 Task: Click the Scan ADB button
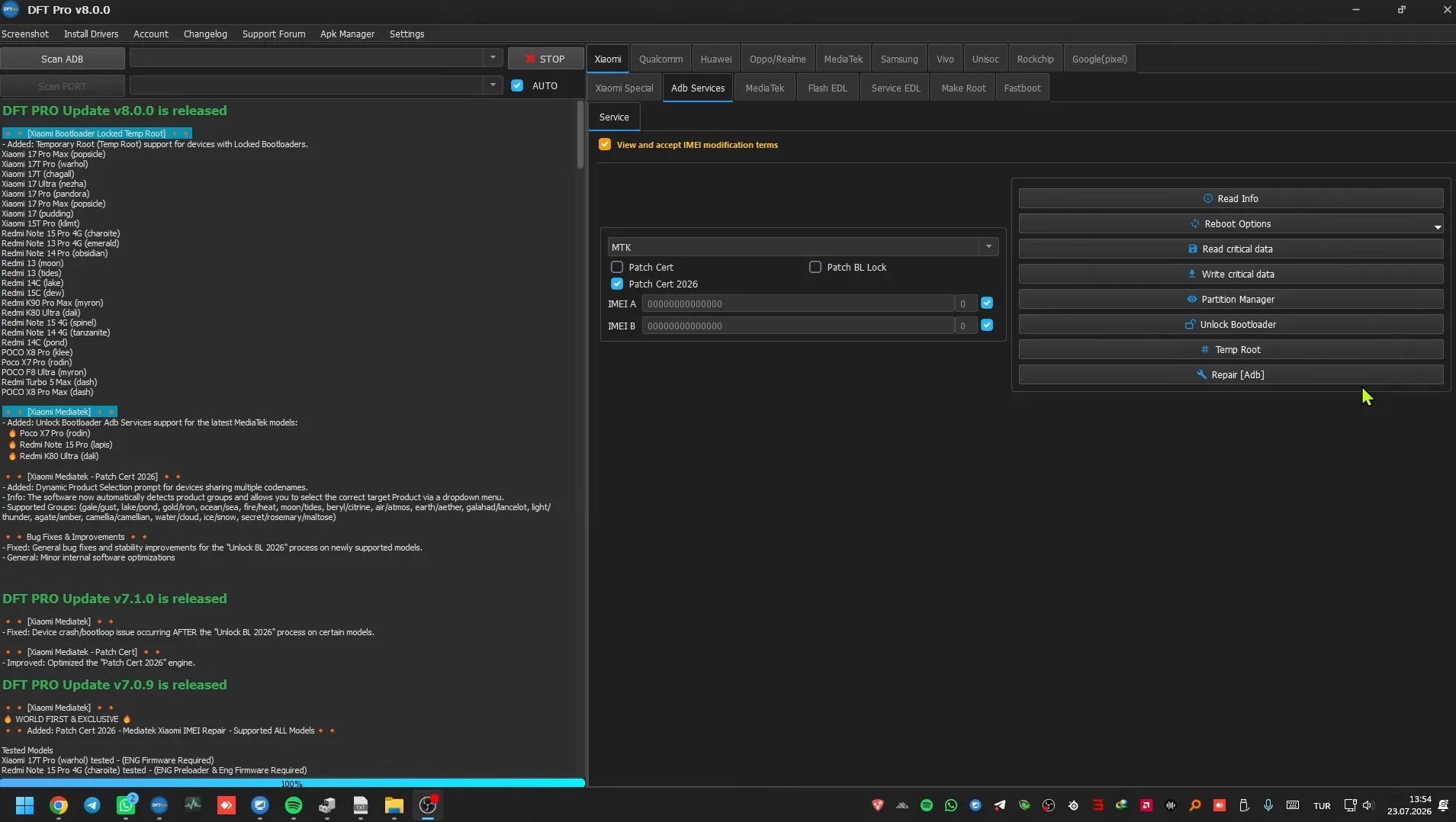(63, 59)
